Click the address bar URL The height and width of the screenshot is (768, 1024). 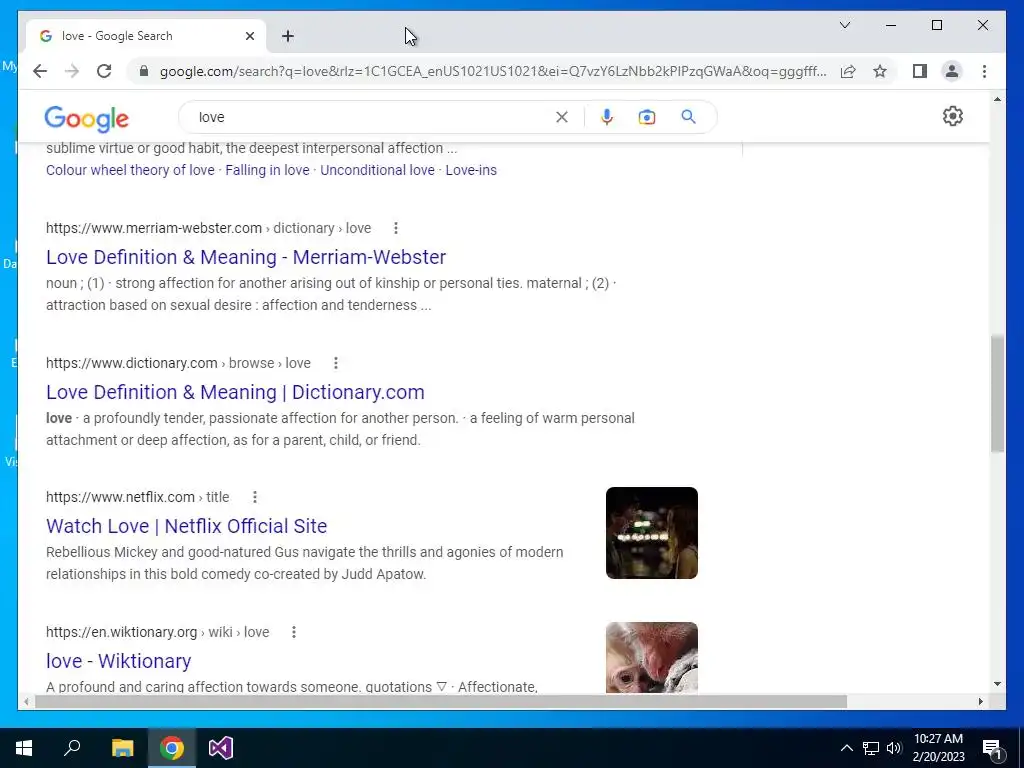(493, 71)
